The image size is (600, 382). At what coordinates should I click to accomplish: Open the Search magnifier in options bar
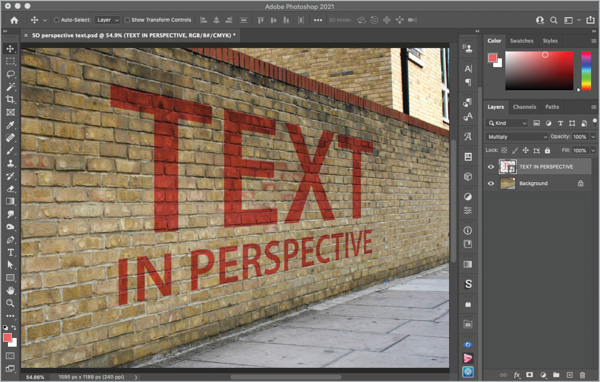(554, 20)
